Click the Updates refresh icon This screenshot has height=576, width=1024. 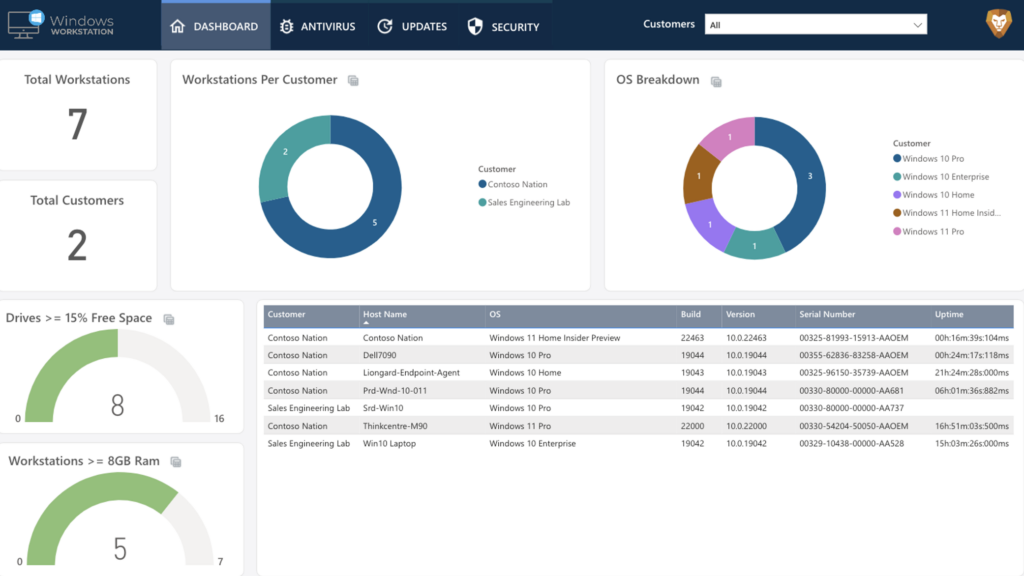(385, 26)
